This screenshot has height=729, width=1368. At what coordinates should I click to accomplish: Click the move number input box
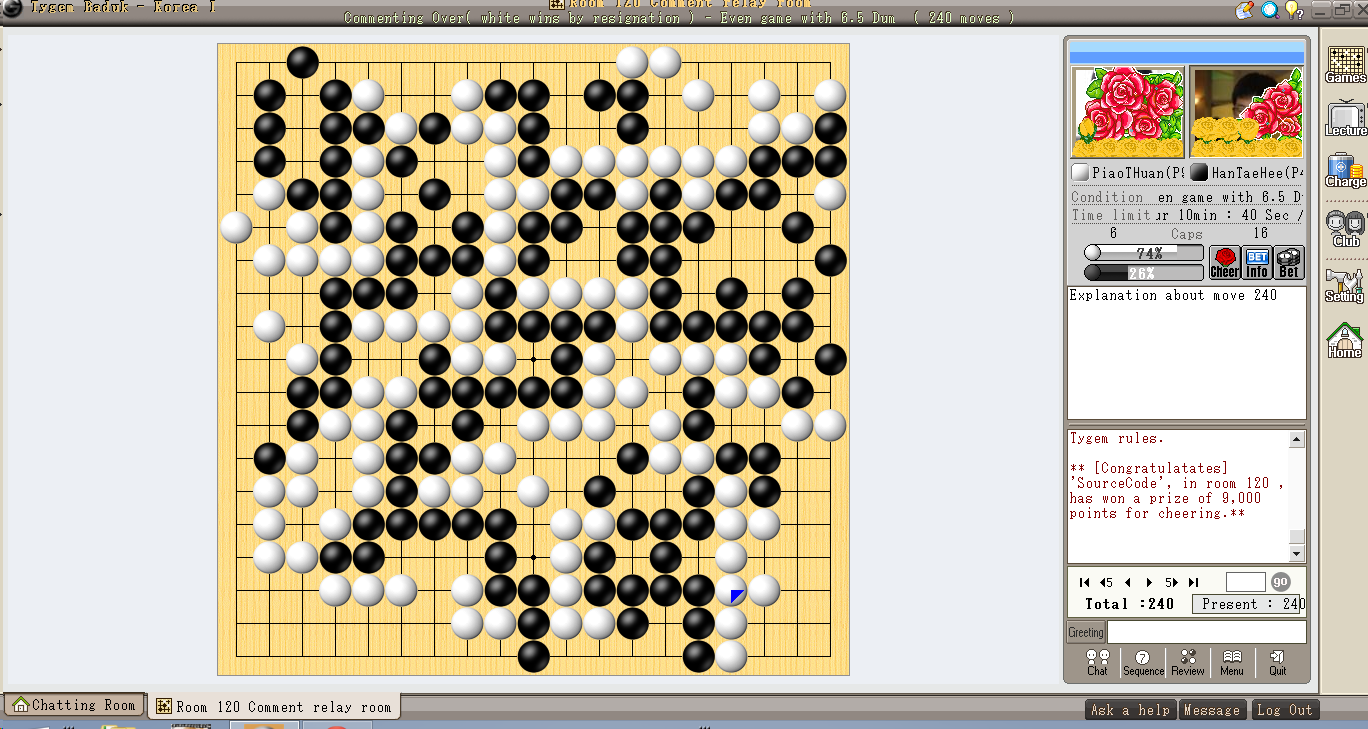point(1246,582)
